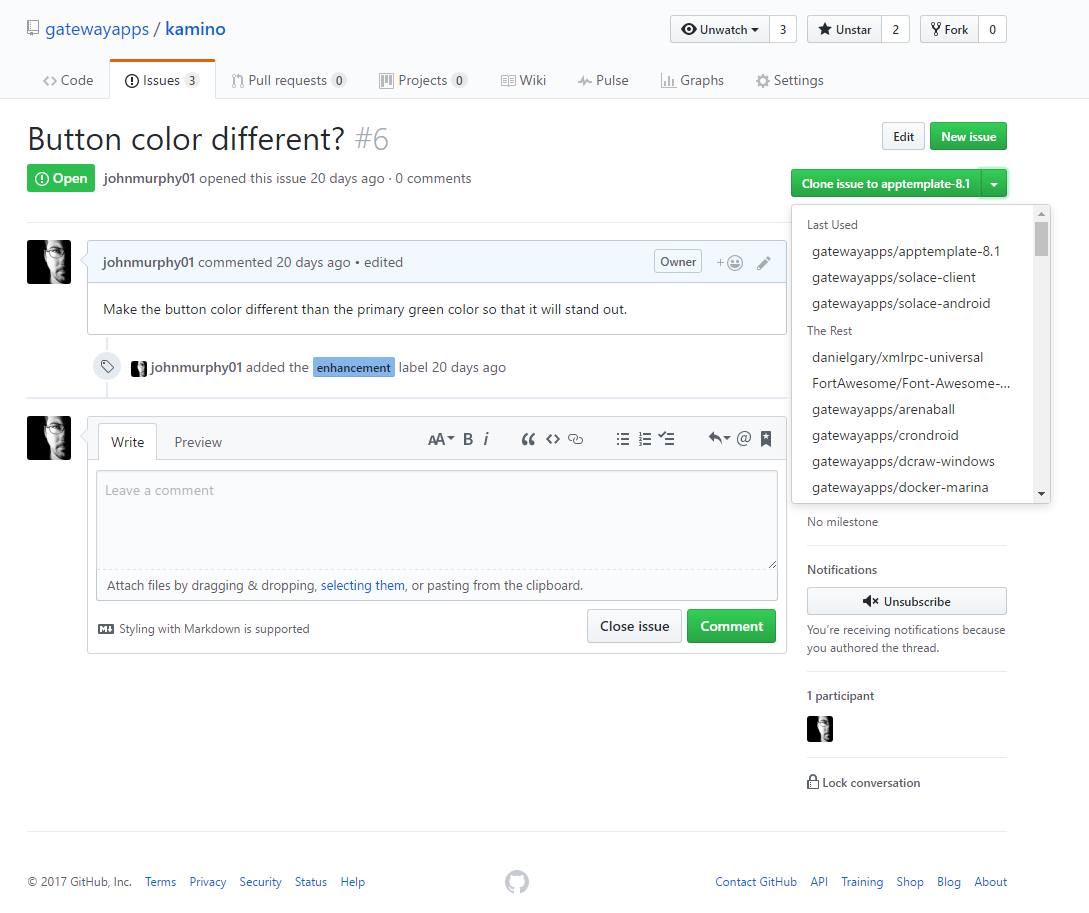Open the Issues tab
The height and width of the screenshot is (913, 1089).
162,81
